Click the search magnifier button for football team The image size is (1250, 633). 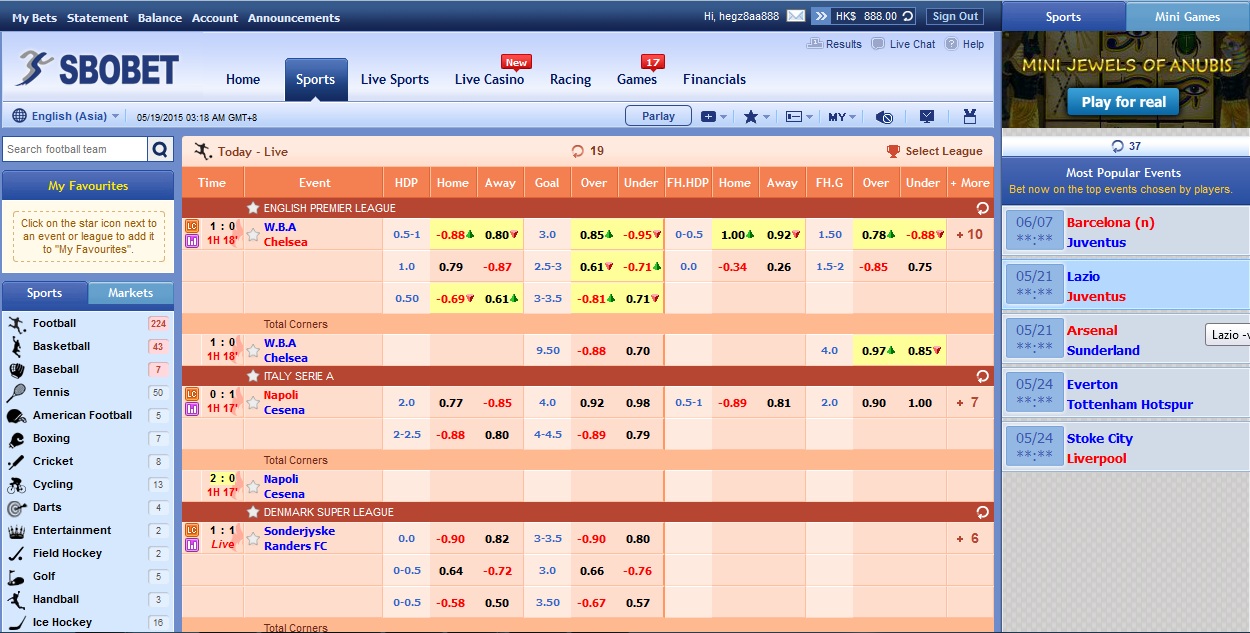point(160,149)
